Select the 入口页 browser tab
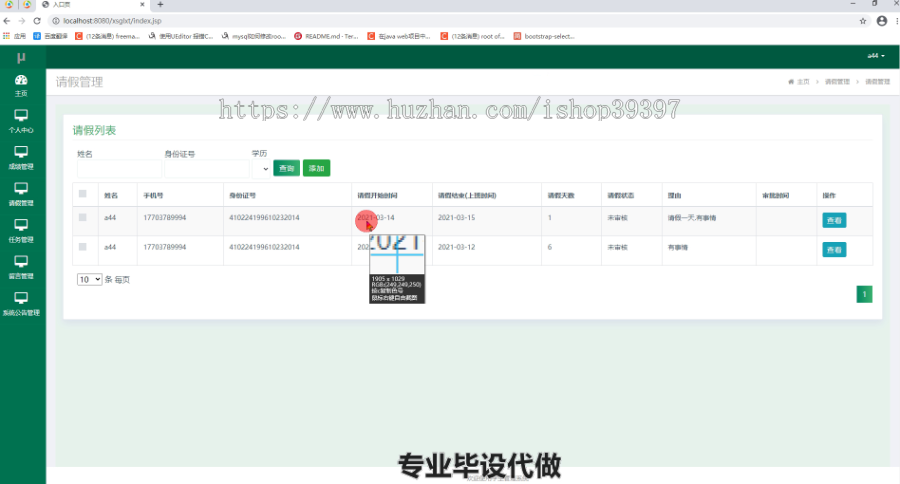The width and height of the screenshot is (900, 484). pos(92,5)
